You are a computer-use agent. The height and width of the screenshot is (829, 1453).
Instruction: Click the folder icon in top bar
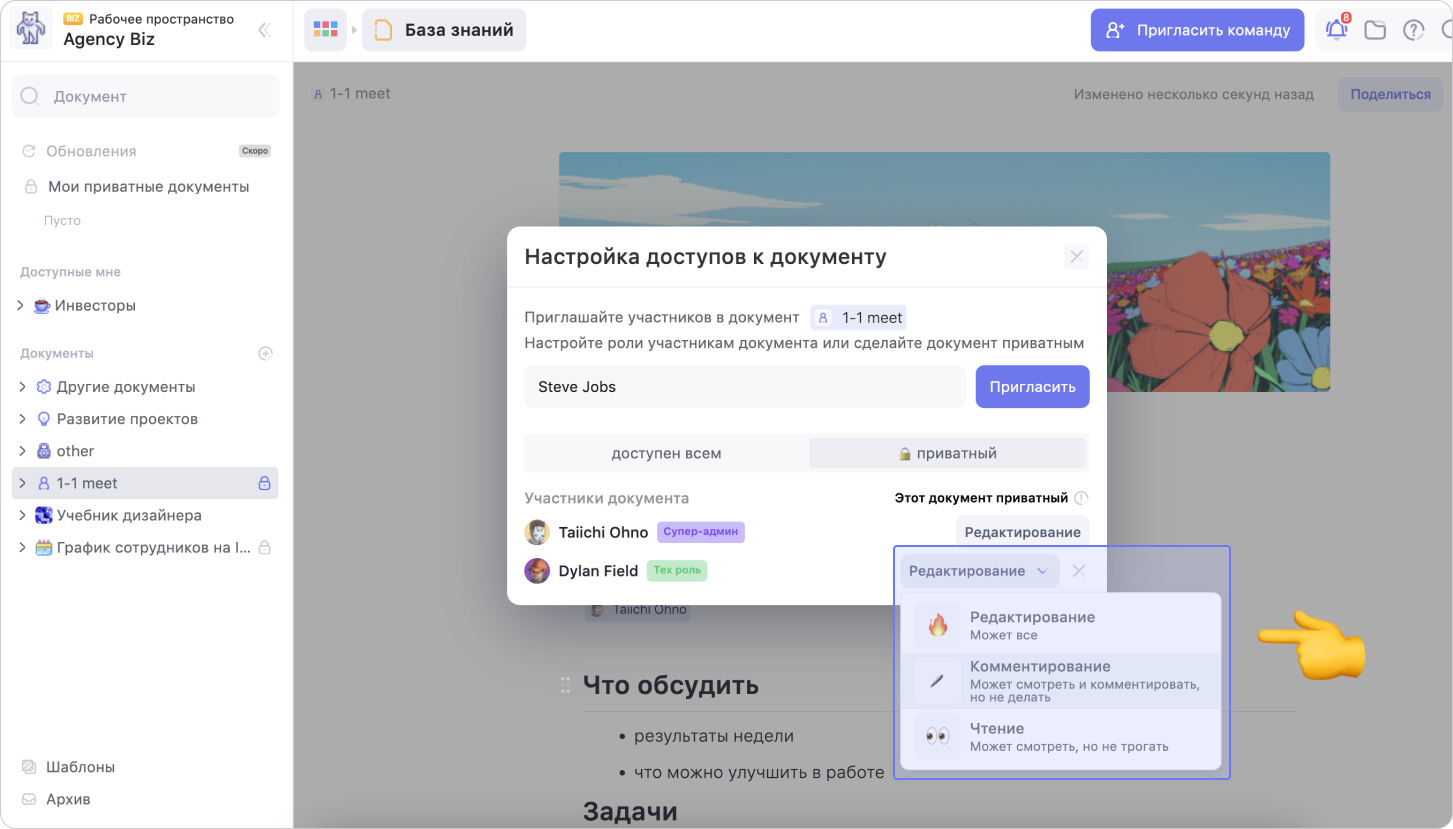pyautogui.click(x=1375, y=30)
